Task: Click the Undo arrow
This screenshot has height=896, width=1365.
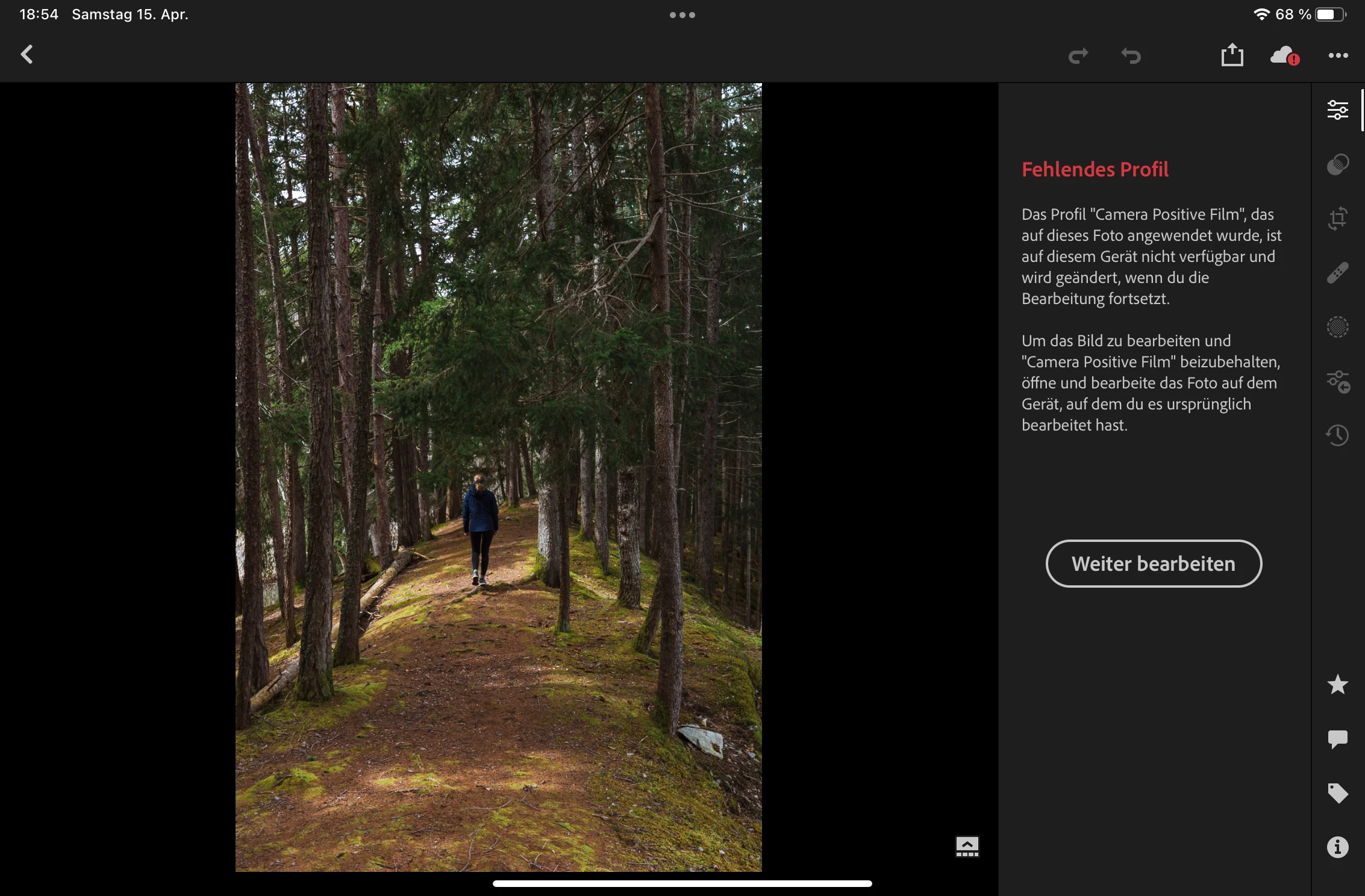Action: 1131,56
